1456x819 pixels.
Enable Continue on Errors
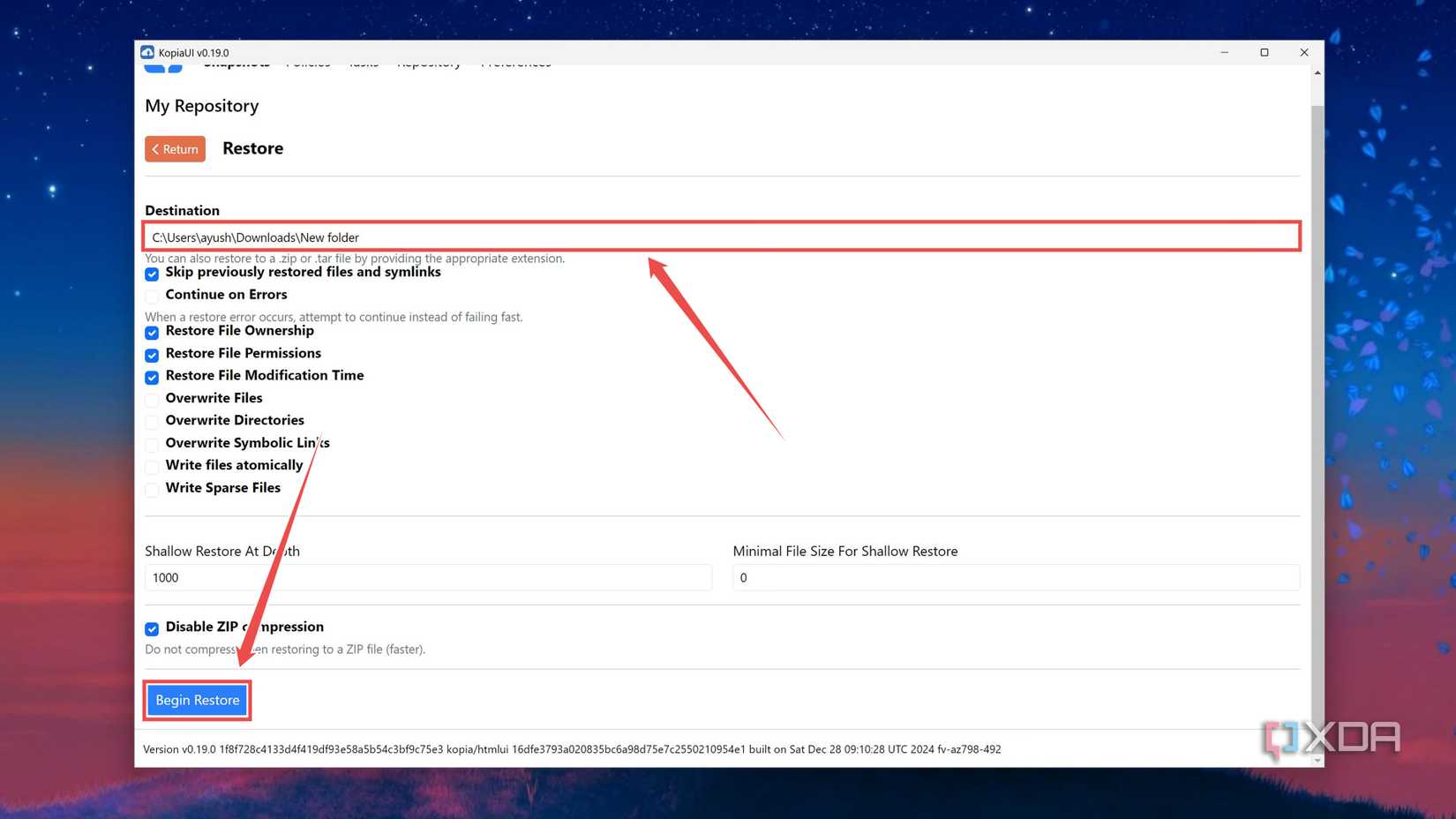151,297
